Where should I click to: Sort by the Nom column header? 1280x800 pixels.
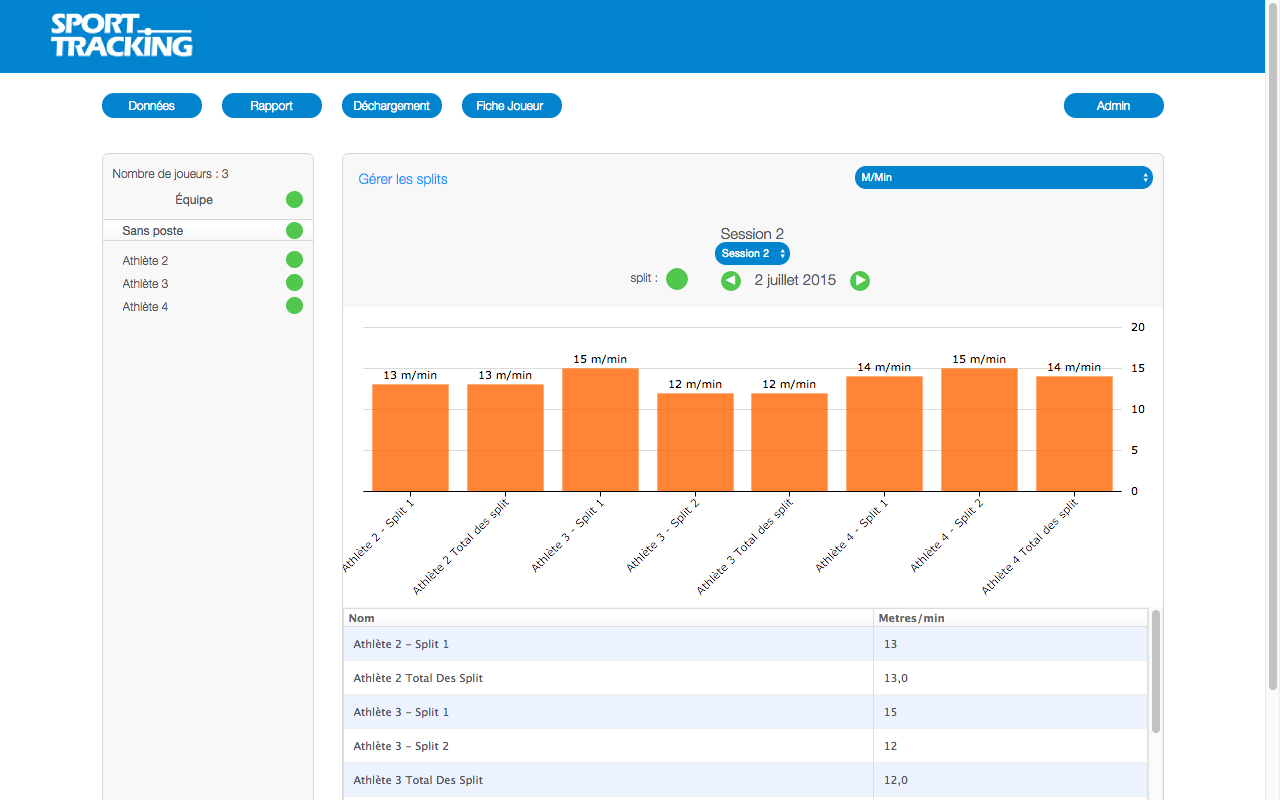pos(608,618)
